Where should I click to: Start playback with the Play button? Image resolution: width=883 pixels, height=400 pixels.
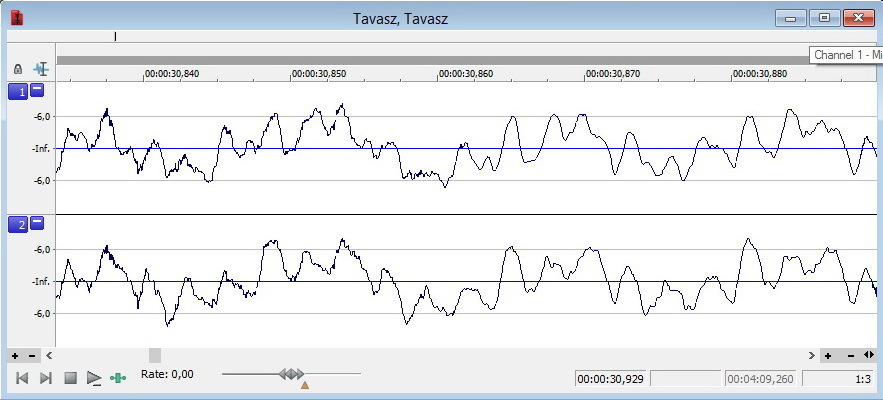94,378
